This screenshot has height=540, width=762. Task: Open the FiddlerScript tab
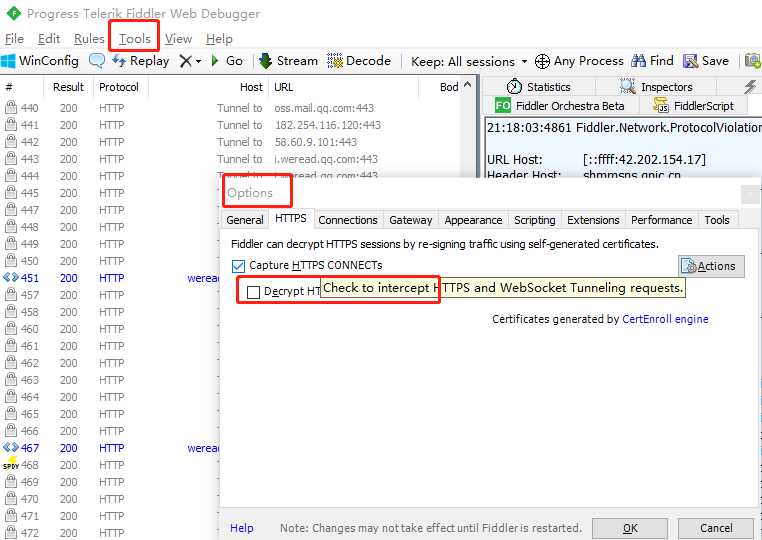click(x=693, y=105)
